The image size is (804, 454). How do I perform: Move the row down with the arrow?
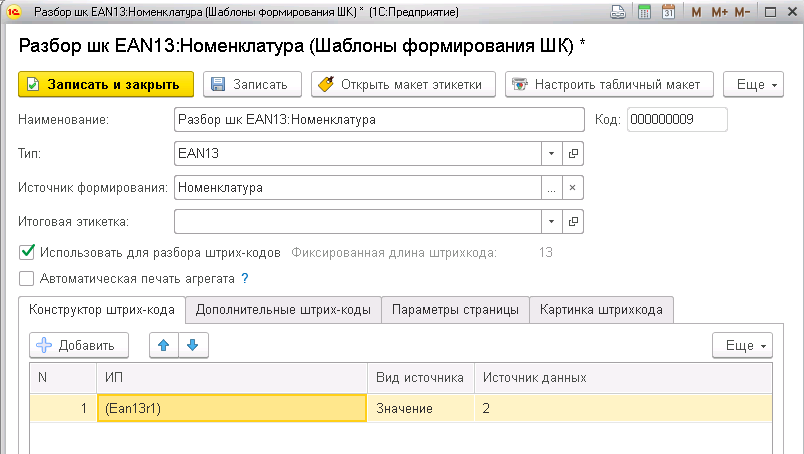click(193, 345)
